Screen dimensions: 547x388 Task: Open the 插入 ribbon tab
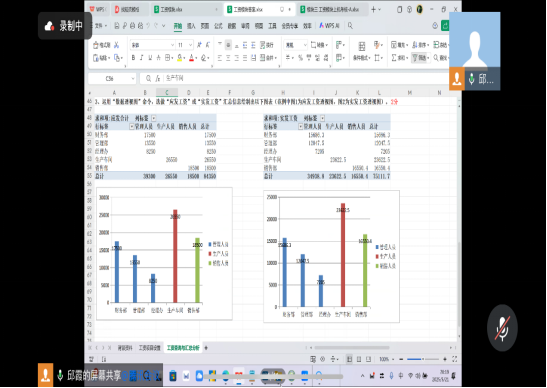point(191,26)
